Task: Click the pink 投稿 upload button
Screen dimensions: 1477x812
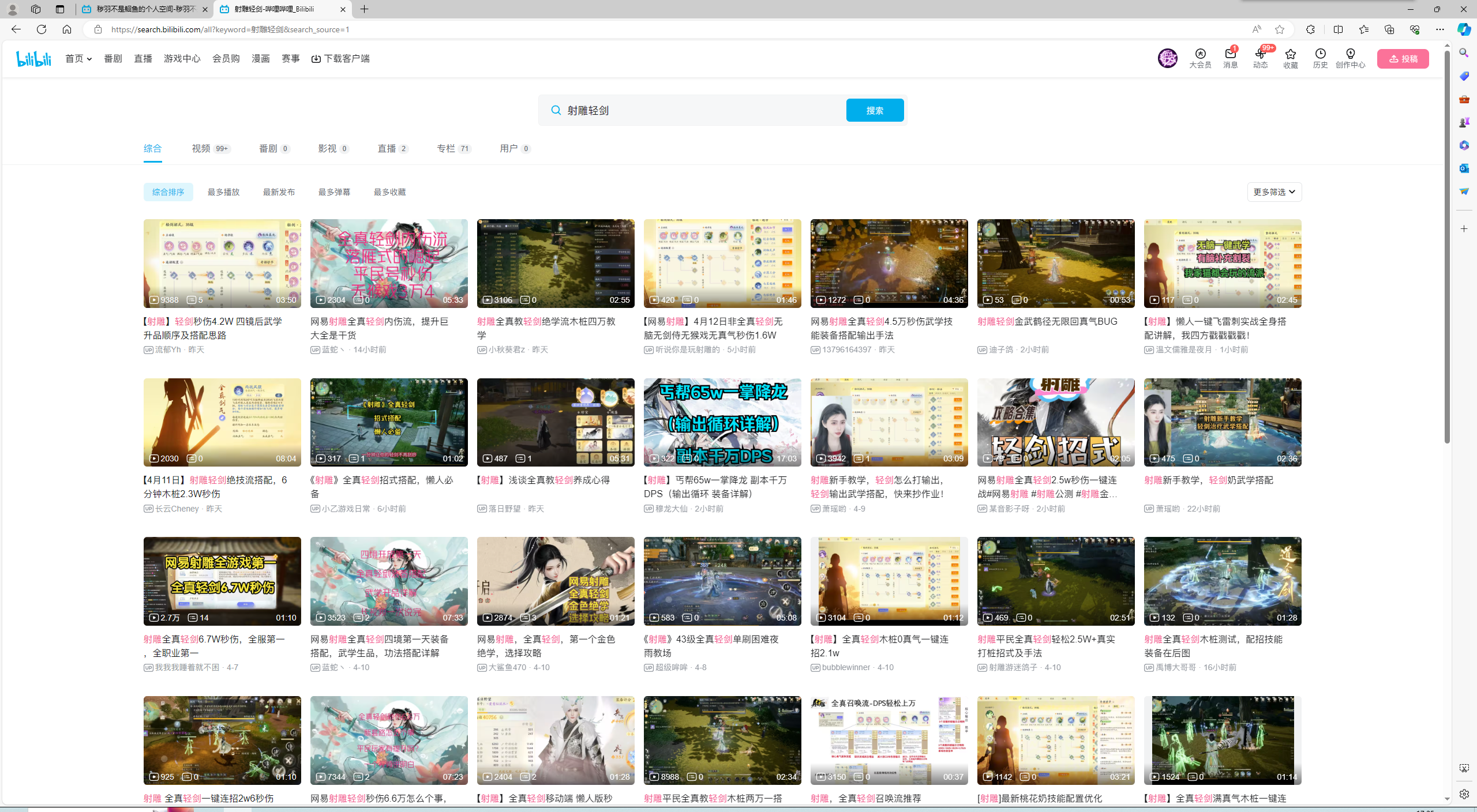Action: tap(1403, 59)
